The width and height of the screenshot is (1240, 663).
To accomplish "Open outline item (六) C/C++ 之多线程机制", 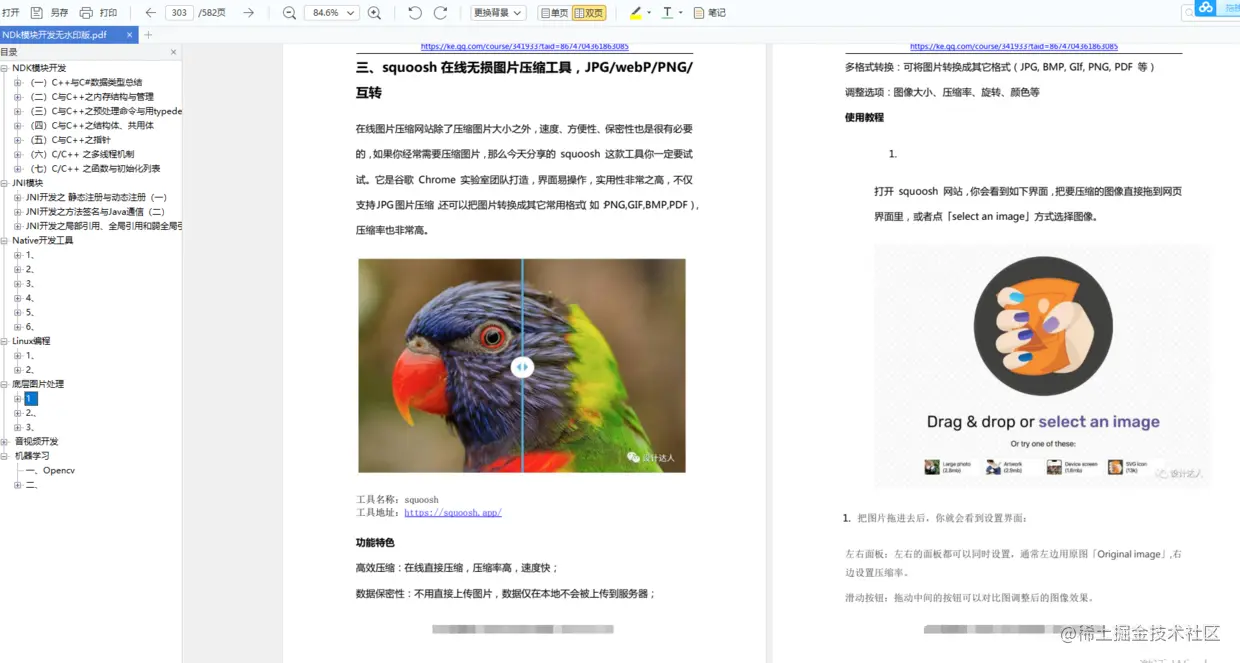I will point(80,154).
